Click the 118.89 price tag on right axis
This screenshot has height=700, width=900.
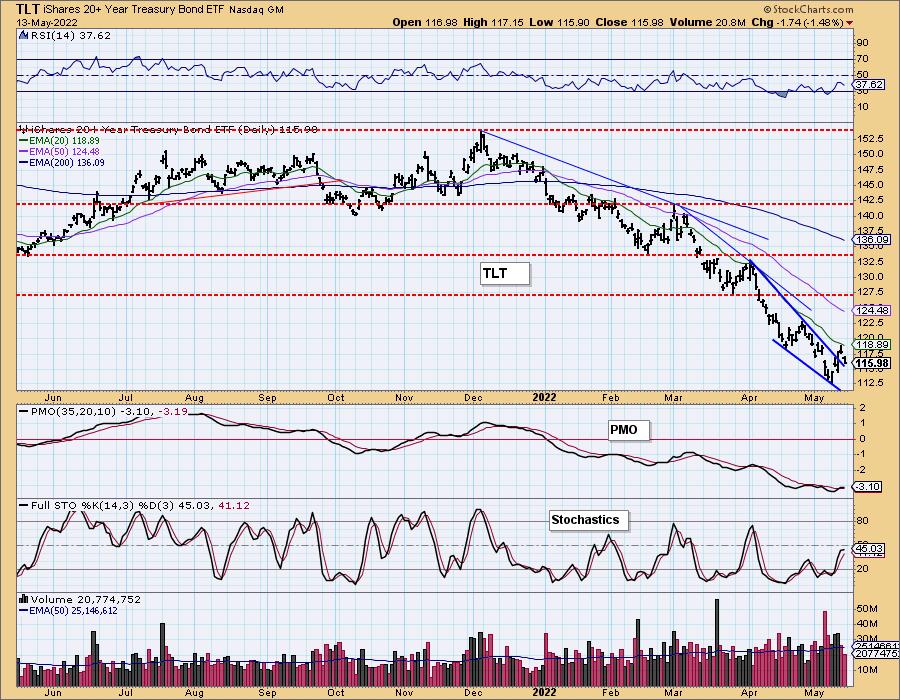(x=872, y=345)
